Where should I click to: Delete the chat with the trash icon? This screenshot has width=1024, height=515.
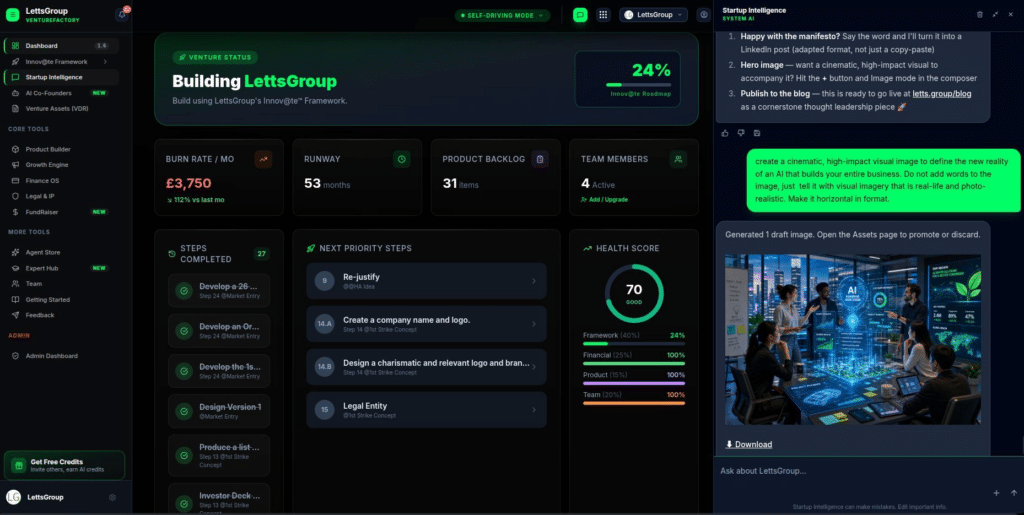pyautogui.click(x=980, y=14)
